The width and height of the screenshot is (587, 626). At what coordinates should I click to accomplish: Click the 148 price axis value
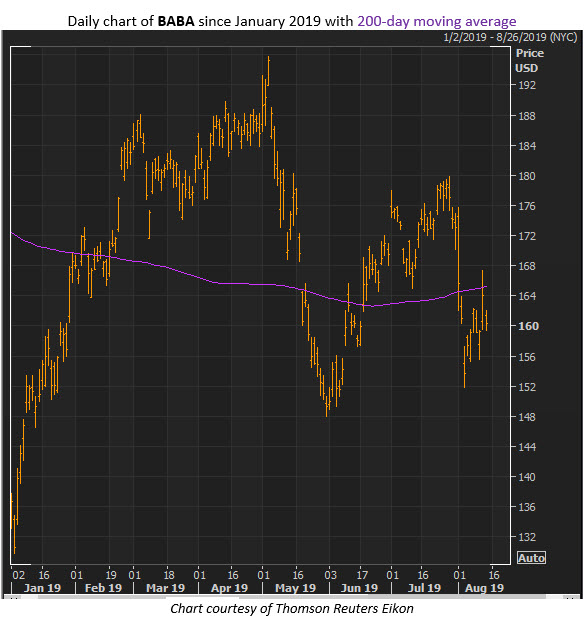[527, 416]
